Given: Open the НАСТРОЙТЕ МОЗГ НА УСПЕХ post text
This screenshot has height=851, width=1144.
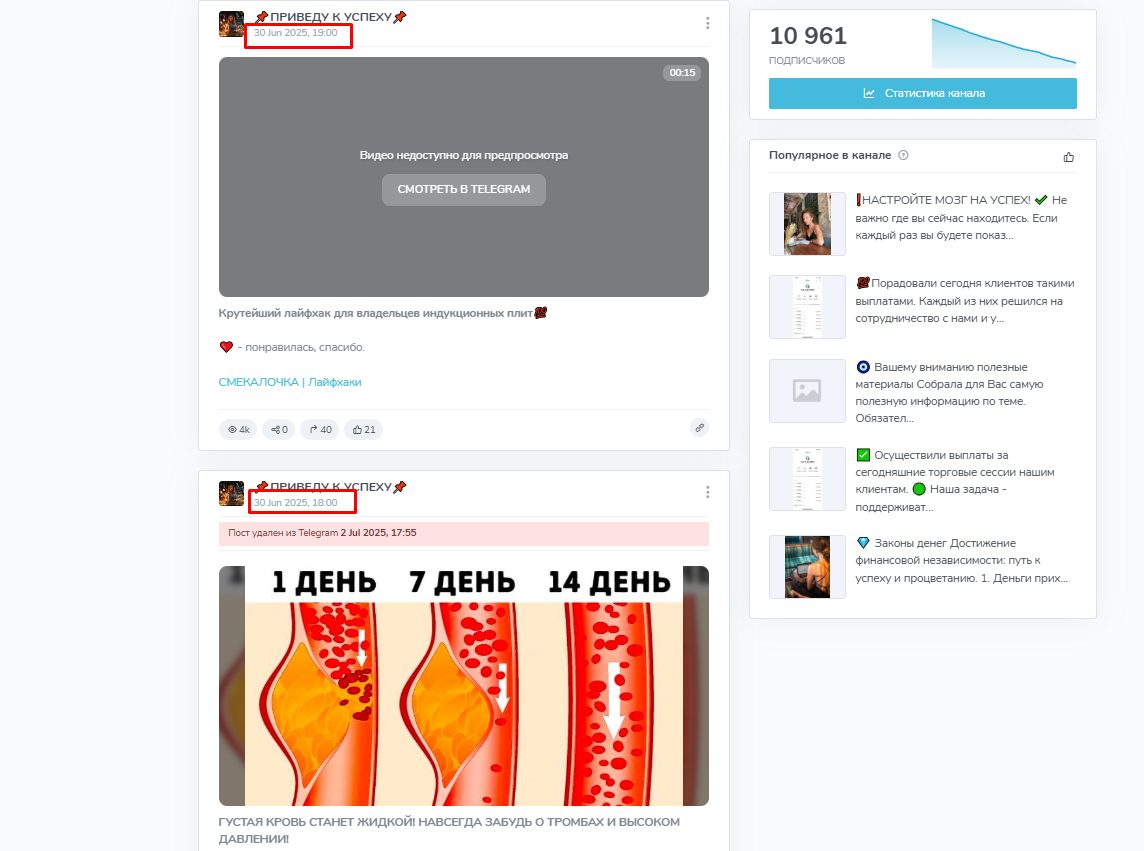Looking at the screenshot, I should click(961, 217).
